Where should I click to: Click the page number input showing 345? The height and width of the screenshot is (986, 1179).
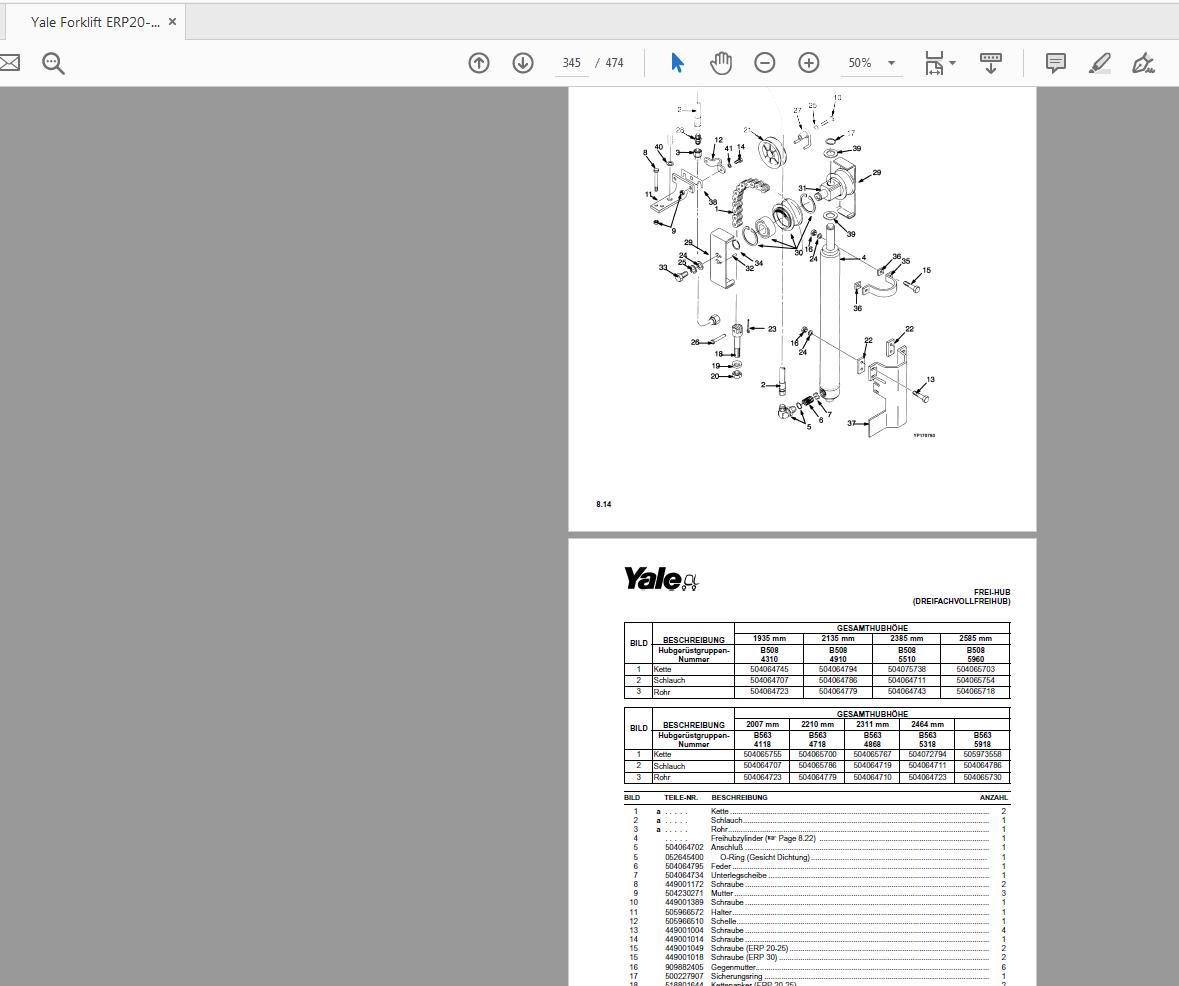click(571, 62)
